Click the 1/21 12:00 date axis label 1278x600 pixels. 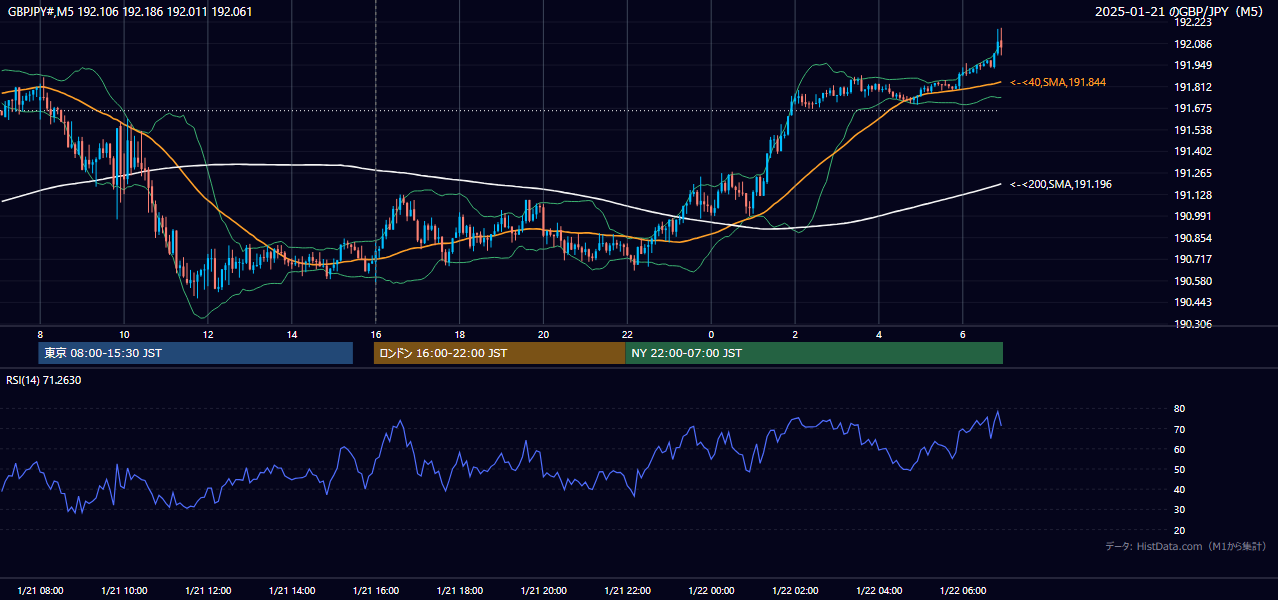[208, 591]
